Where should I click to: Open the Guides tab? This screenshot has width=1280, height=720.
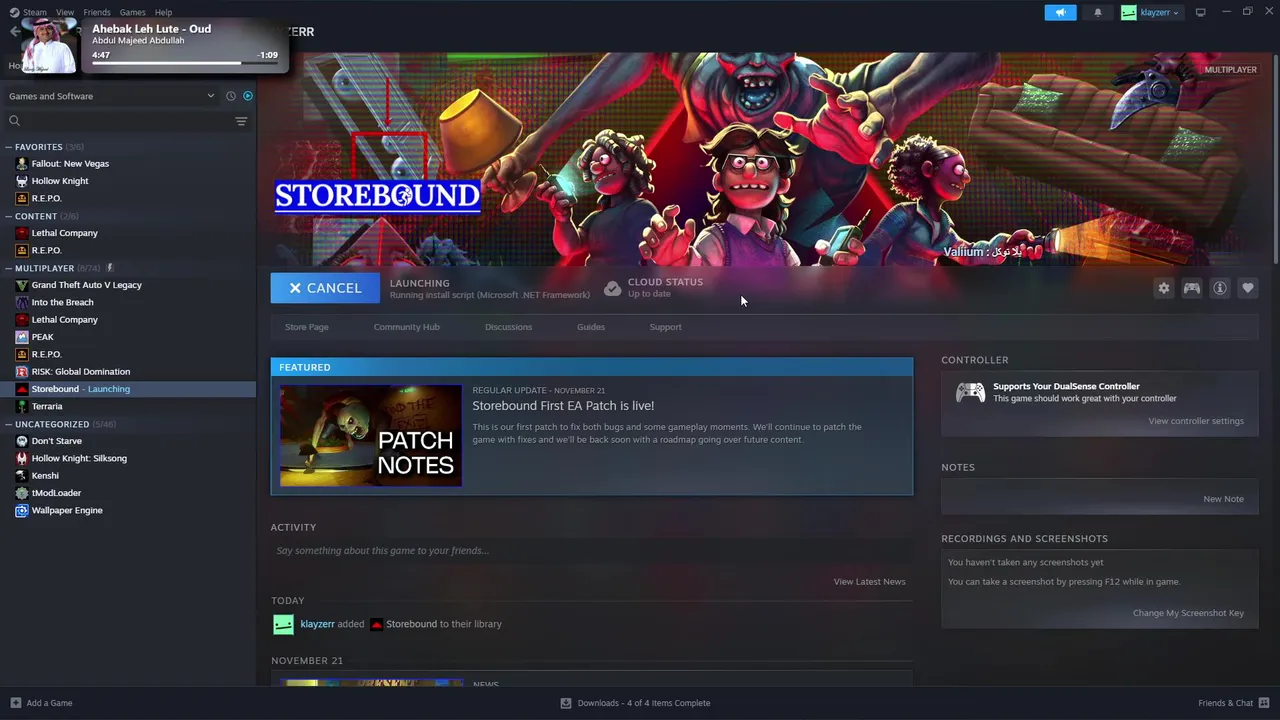click(590, 327)
